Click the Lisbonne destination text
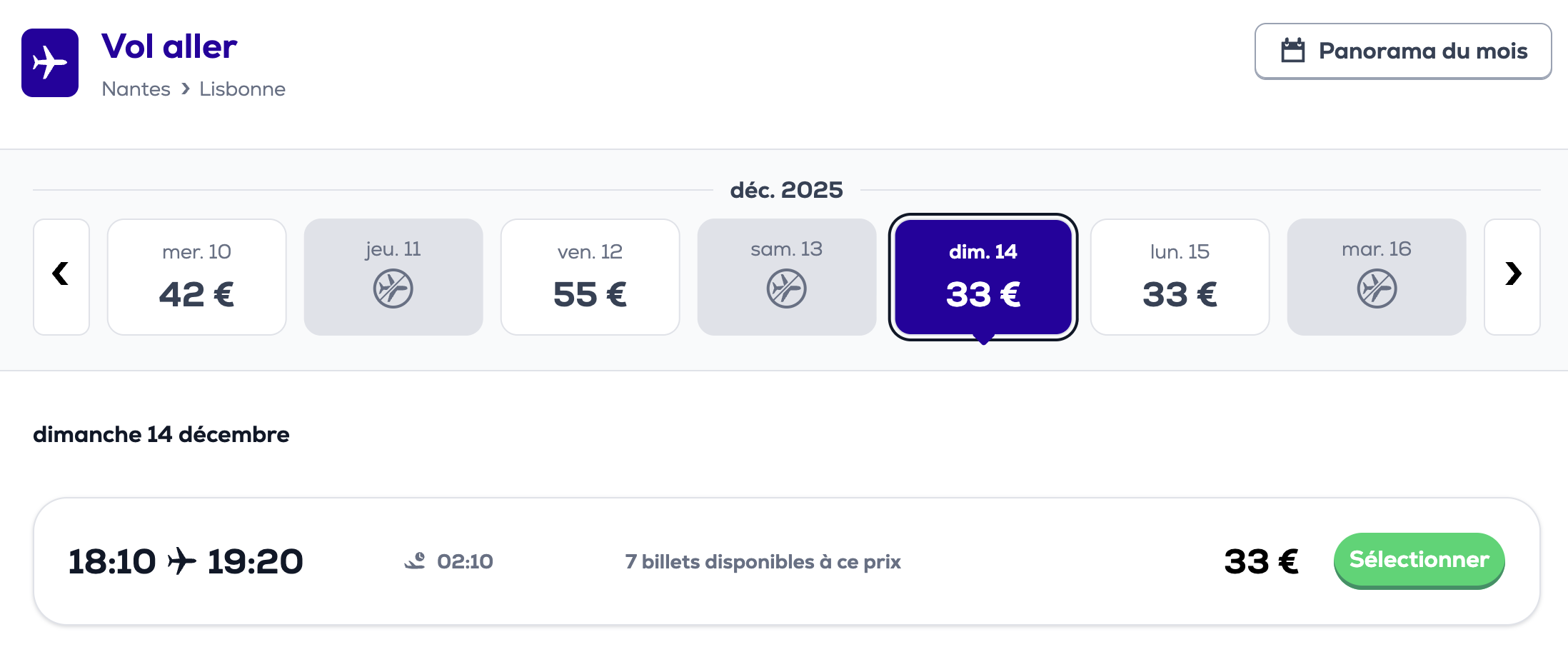Screen dimensions: 1568x647 [x=242, y=89]
